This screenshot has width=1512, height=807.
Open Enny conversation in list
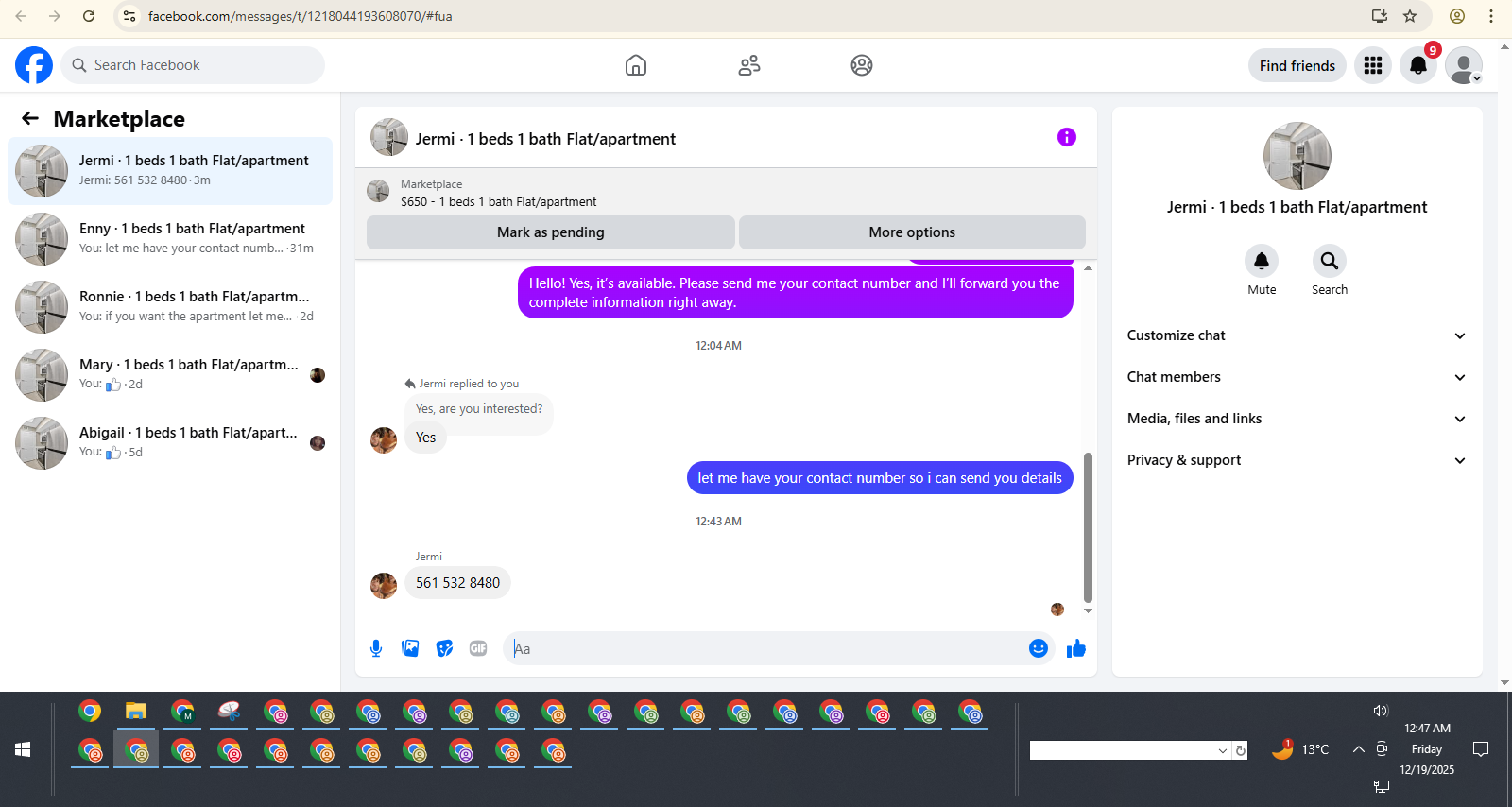tap(170, 239)
